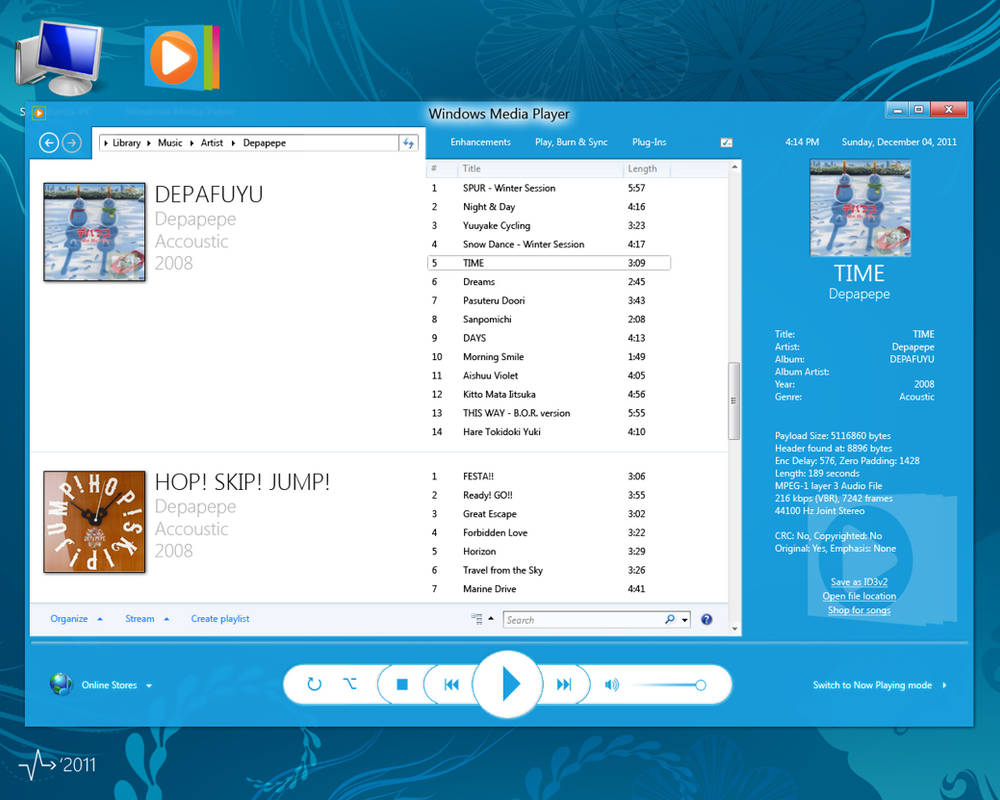Viewport: 1000px width, 800px height.
Task: Click HOP! SKIP! JUMP! album cover
Action: pyautogui.click(x=94, y=522)
